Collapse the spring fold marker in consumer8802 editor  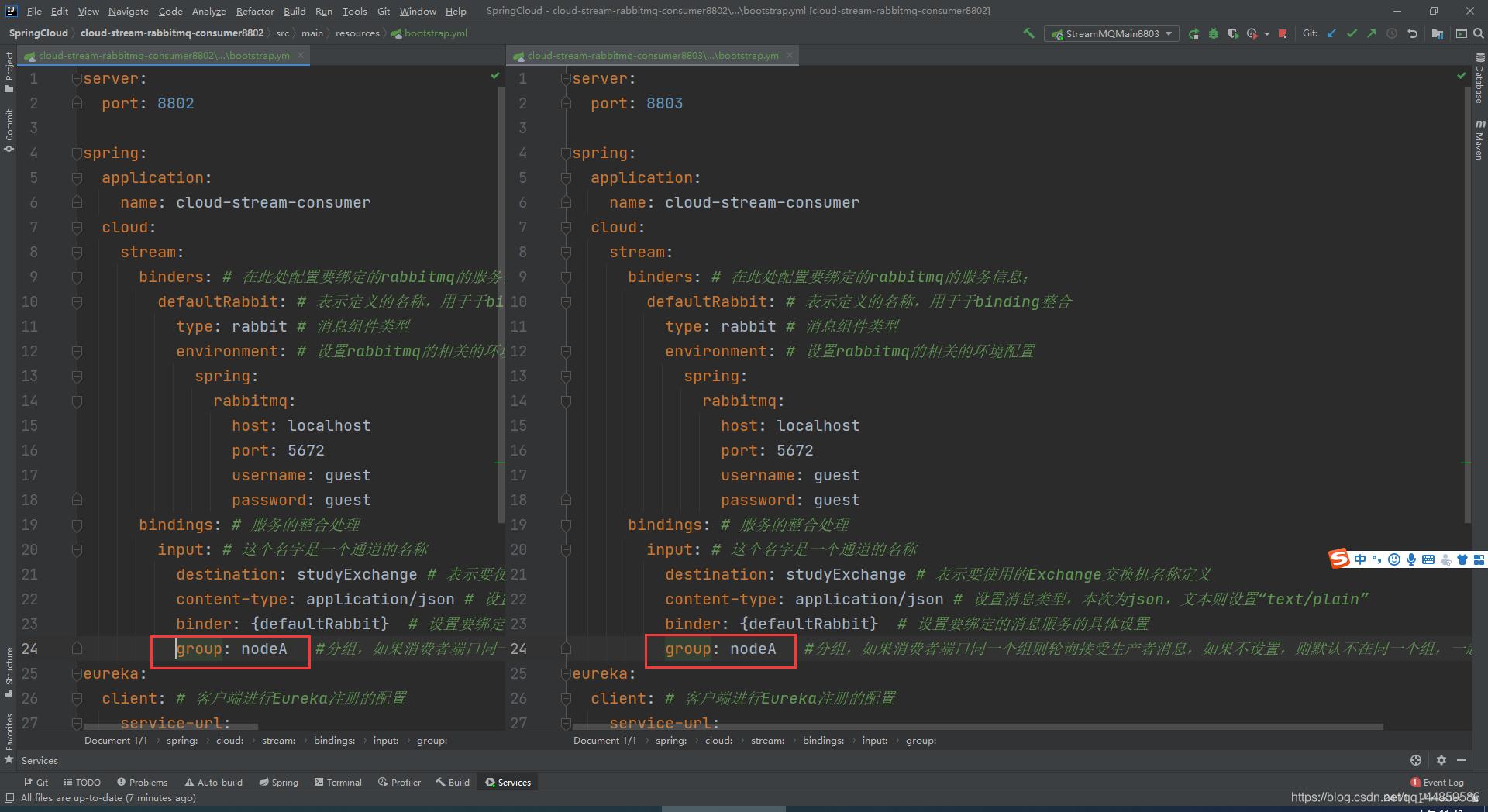coord(77,153)
